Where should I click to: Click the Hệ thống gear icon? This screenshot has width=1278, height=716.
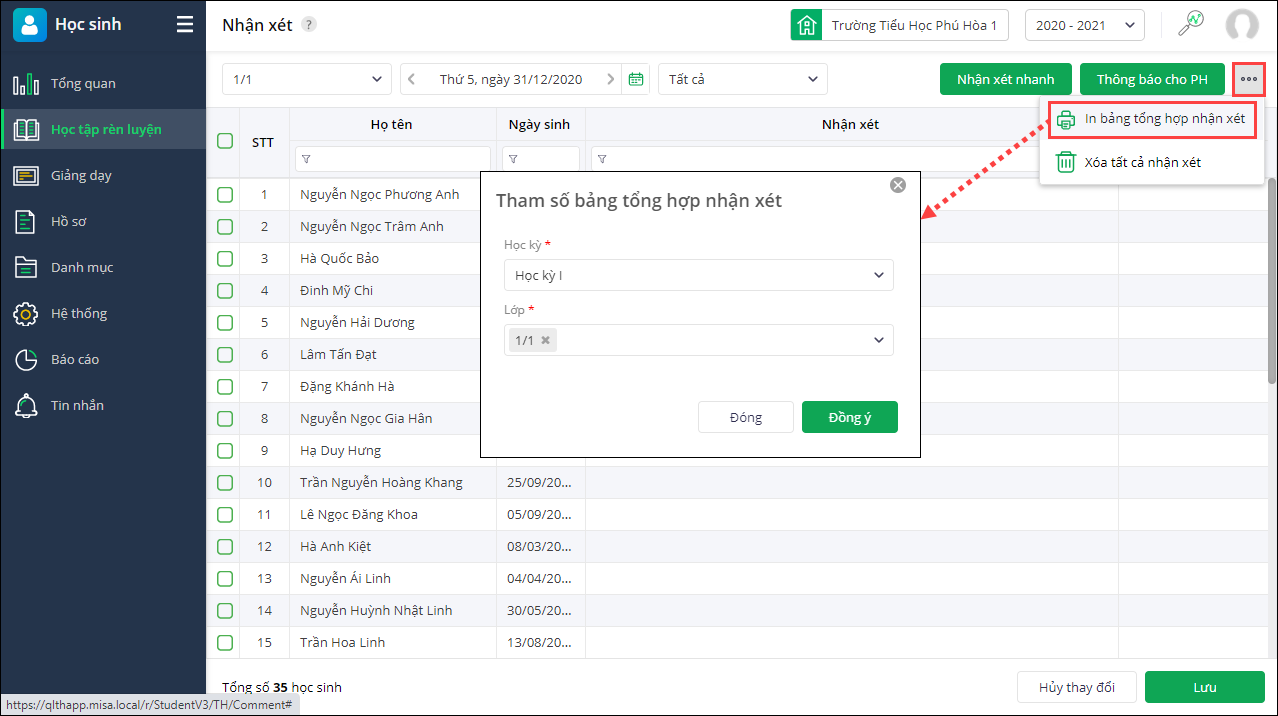(26, 314)
